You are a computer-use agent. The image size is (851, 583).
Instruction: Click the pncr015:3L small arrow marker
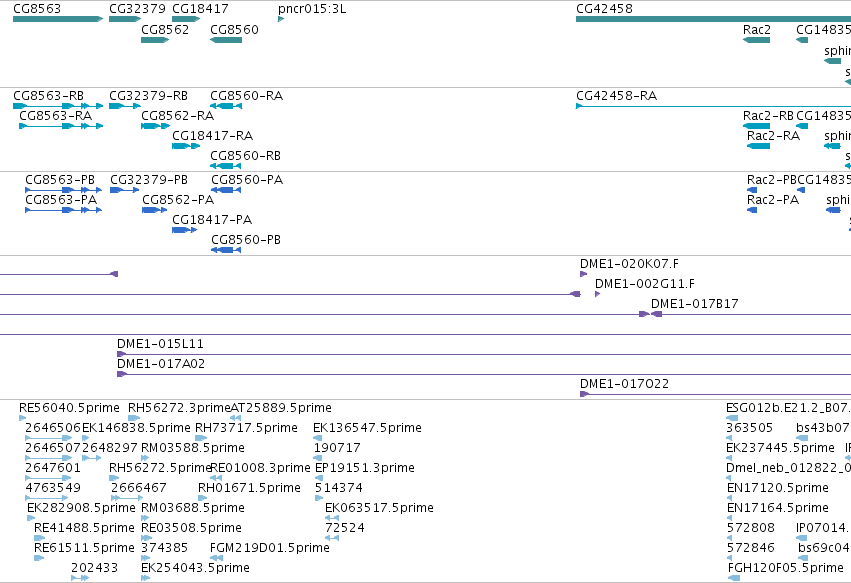[281, 19]
